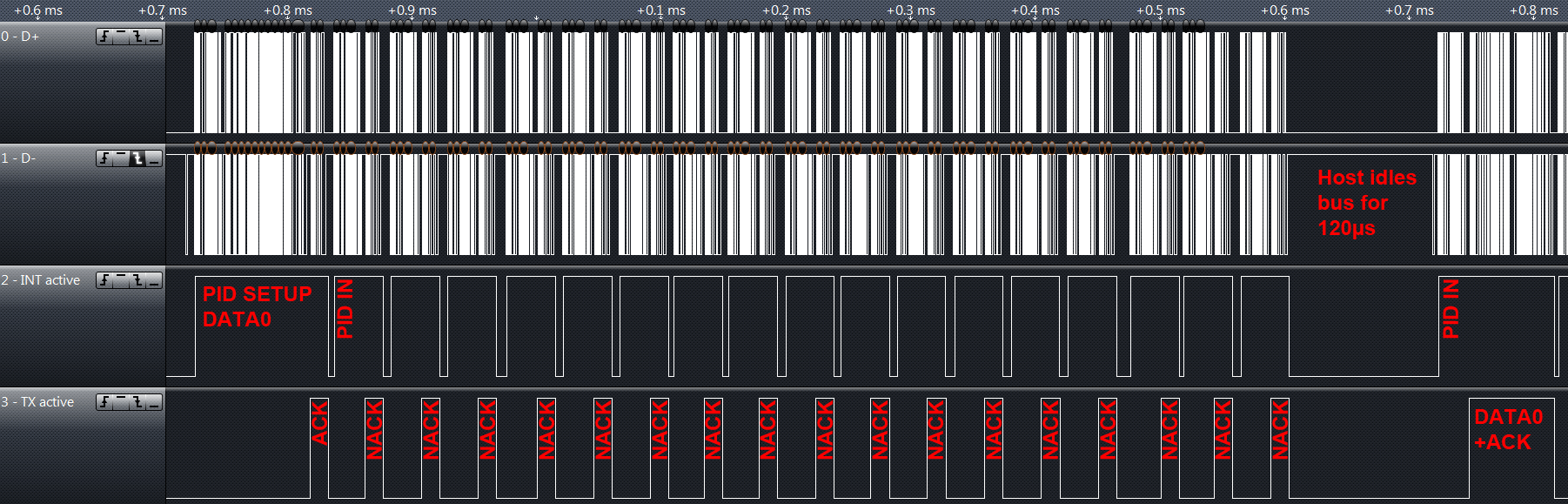Toggle active falling edge trigger on D-
Image resolution: width=1568 pixels, height=504 pixels.
137,158
